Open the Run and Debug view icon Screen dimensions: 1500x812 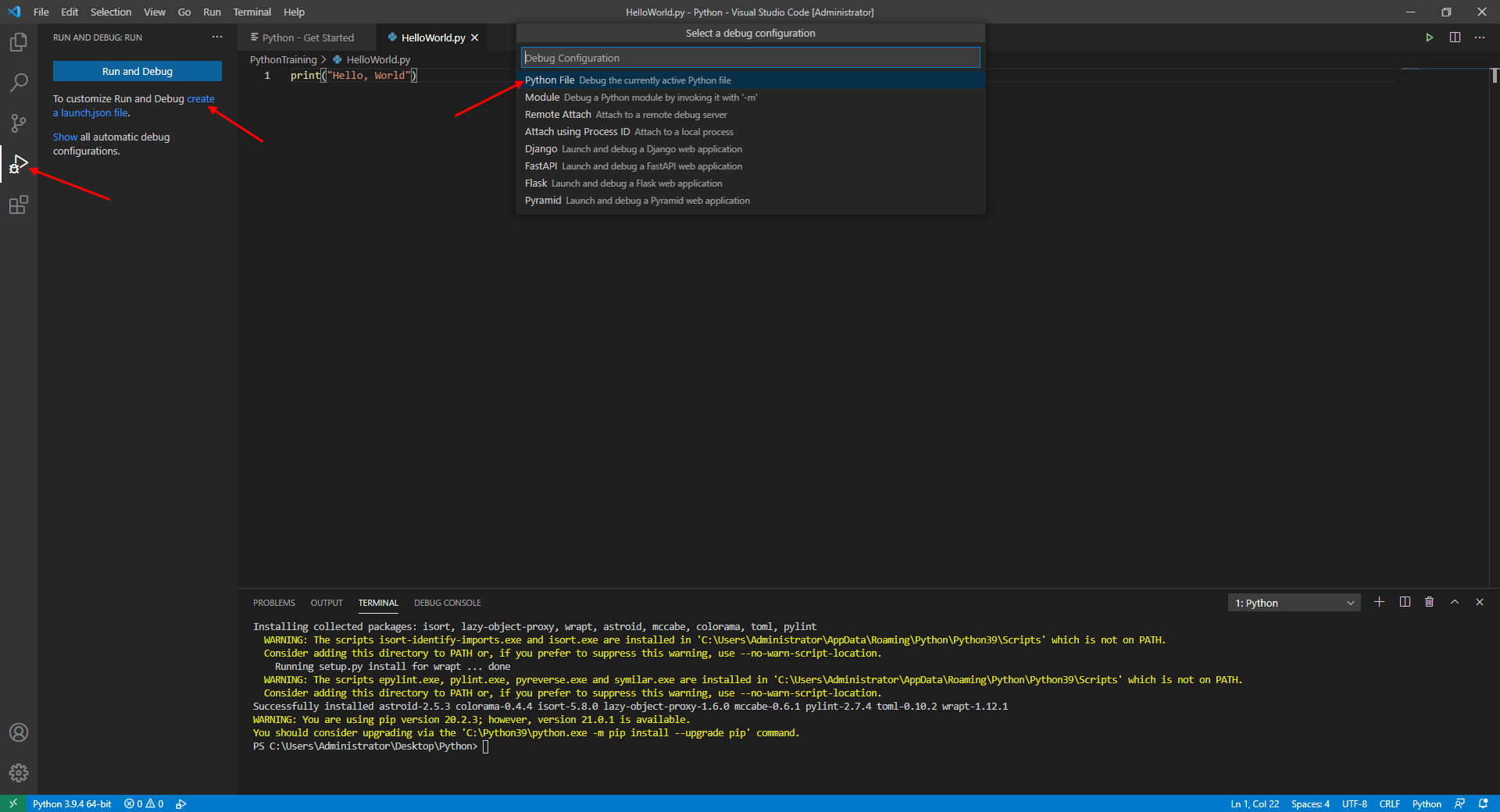[x=19, y=164]
